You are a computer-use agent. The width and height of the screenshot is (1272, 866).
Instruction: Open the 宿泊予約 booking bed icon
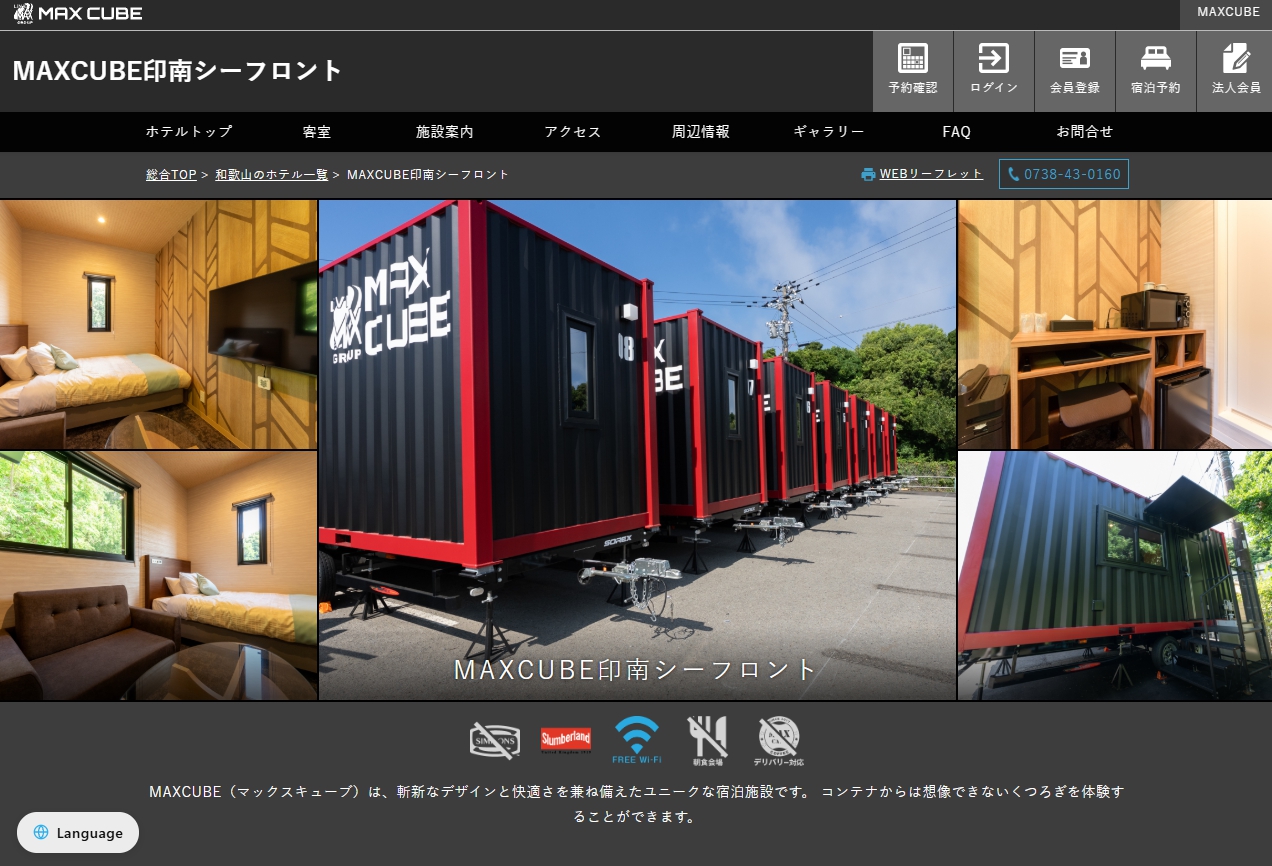(1156, 70)
